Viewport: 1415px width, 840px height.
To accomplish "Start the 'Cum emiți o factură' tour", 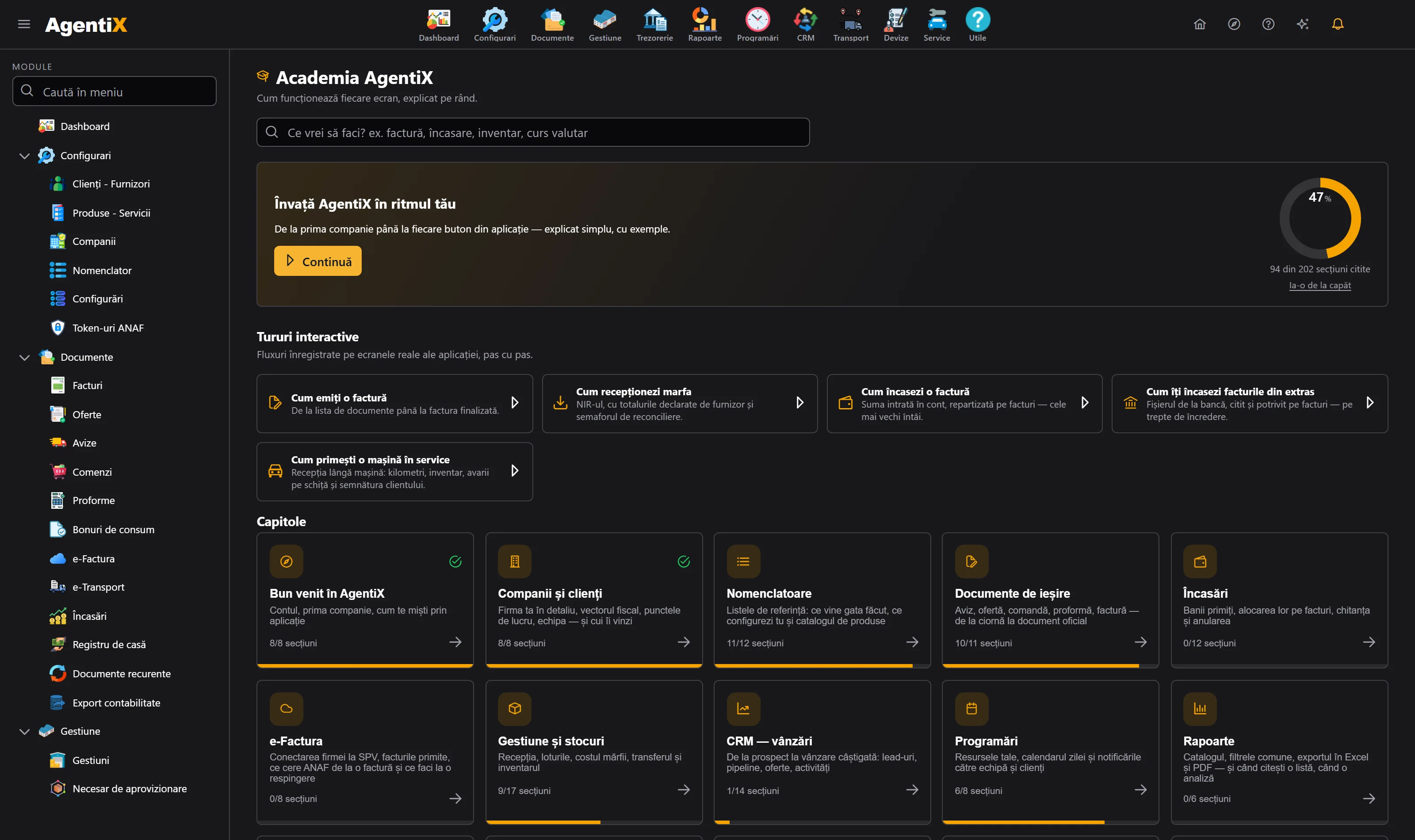I will (394, 404).
